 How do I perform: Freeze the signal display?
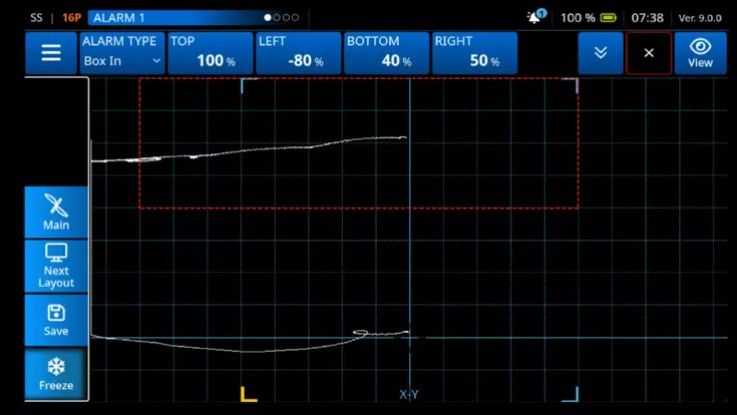(x=56, y=375)
